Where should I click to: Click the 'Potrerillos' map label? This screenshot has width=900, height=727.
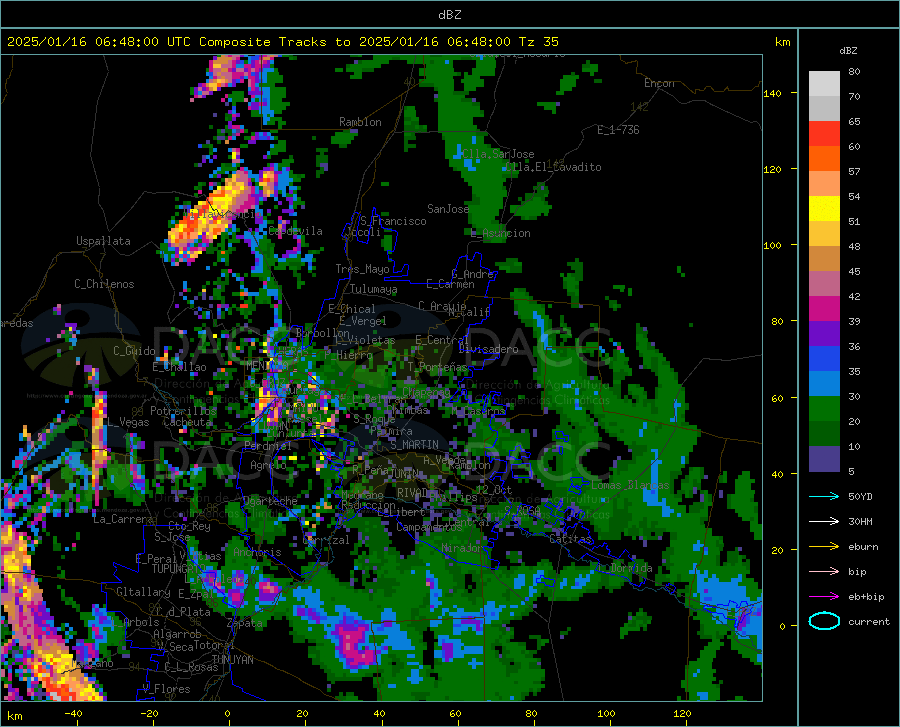click(183, 411)
